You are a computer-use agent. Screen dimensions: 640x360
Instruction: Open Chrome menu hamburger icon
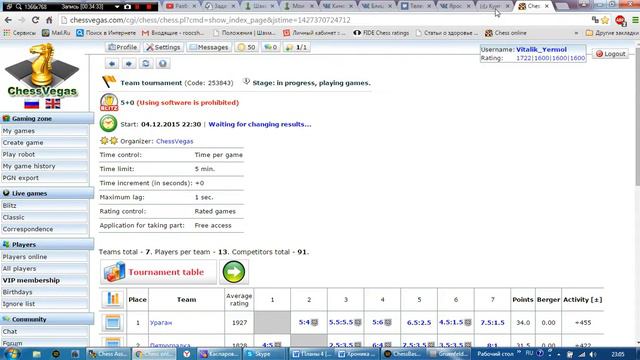click(635, 20)
